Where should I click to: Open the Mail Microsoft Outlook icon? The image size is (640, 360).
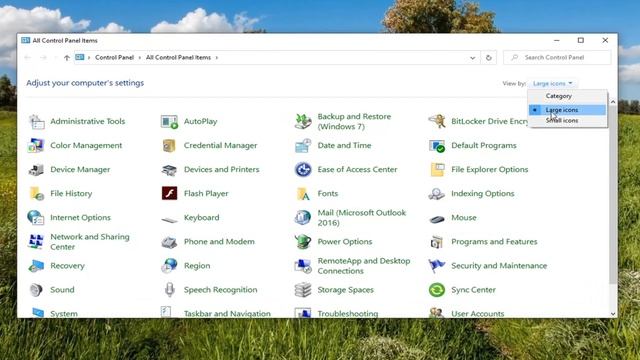303,218
